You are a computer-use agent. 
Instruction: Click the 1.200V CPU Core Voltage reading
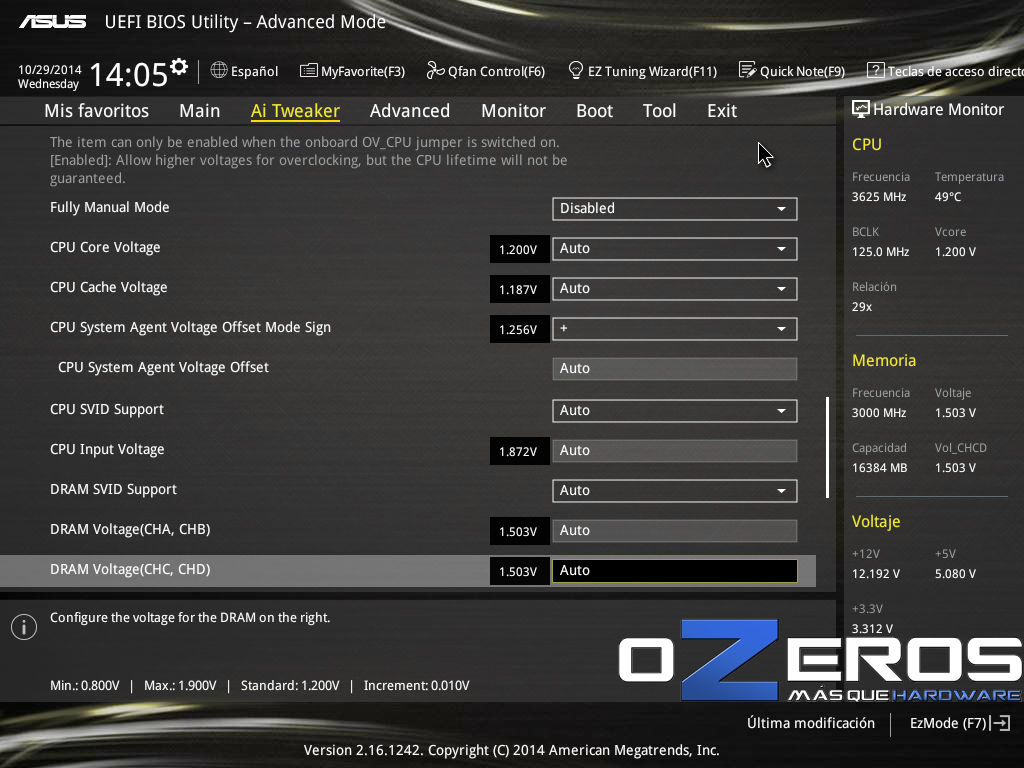[519, 249]
